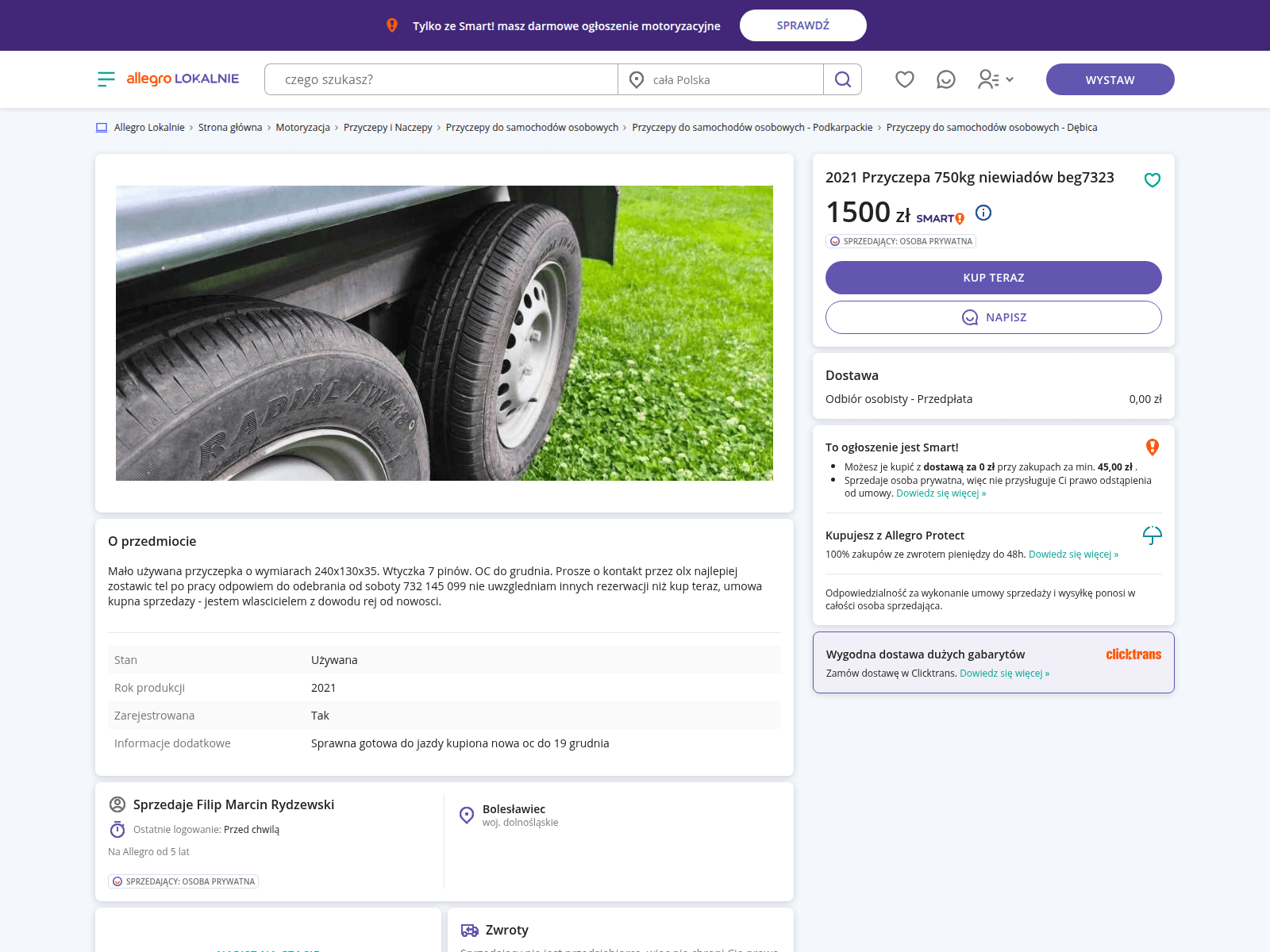Click the search magnifier icon
Viewport: 1270px width, 952px height.
tap(843, 79)
